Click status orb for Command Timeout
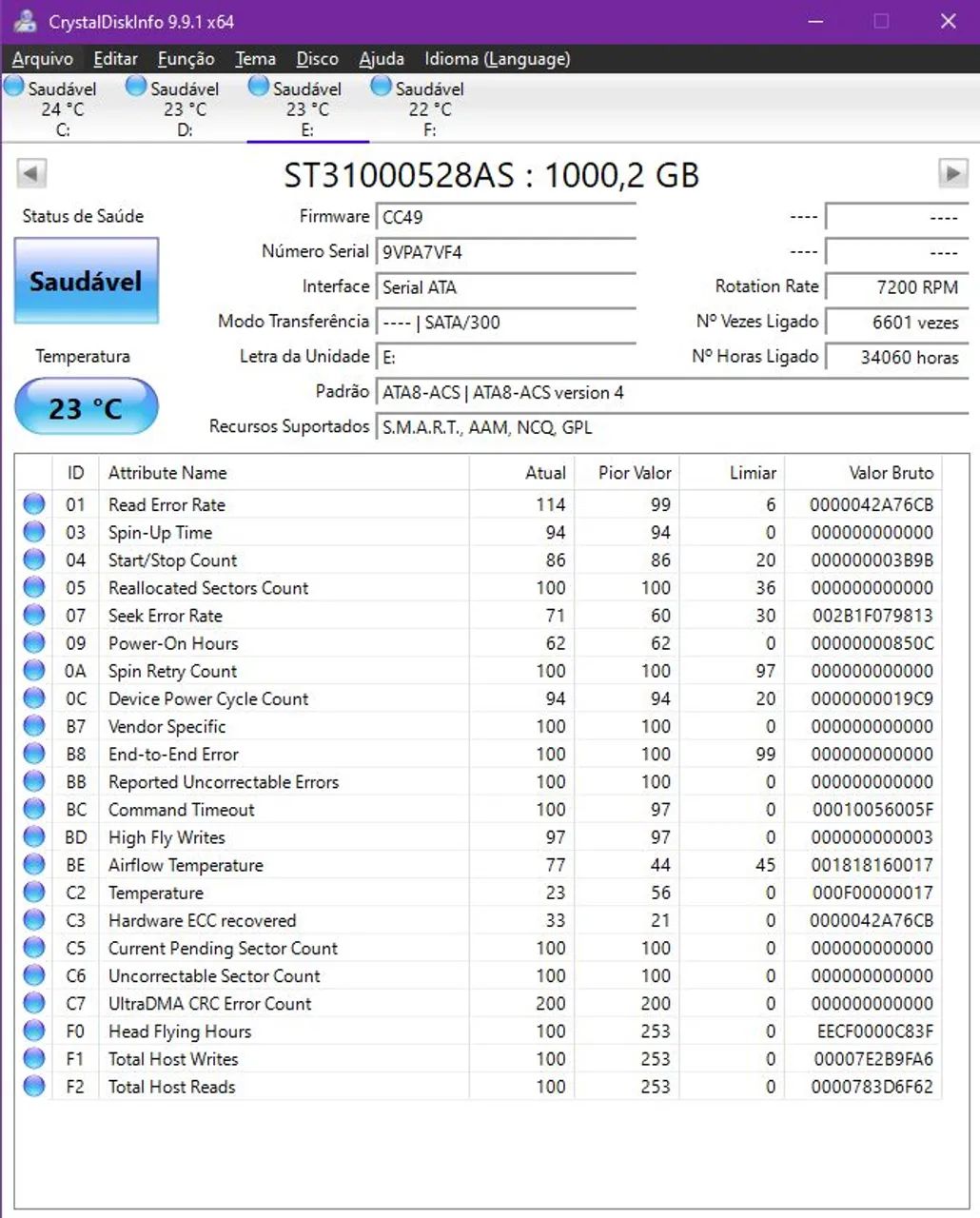 pos(34,809)
